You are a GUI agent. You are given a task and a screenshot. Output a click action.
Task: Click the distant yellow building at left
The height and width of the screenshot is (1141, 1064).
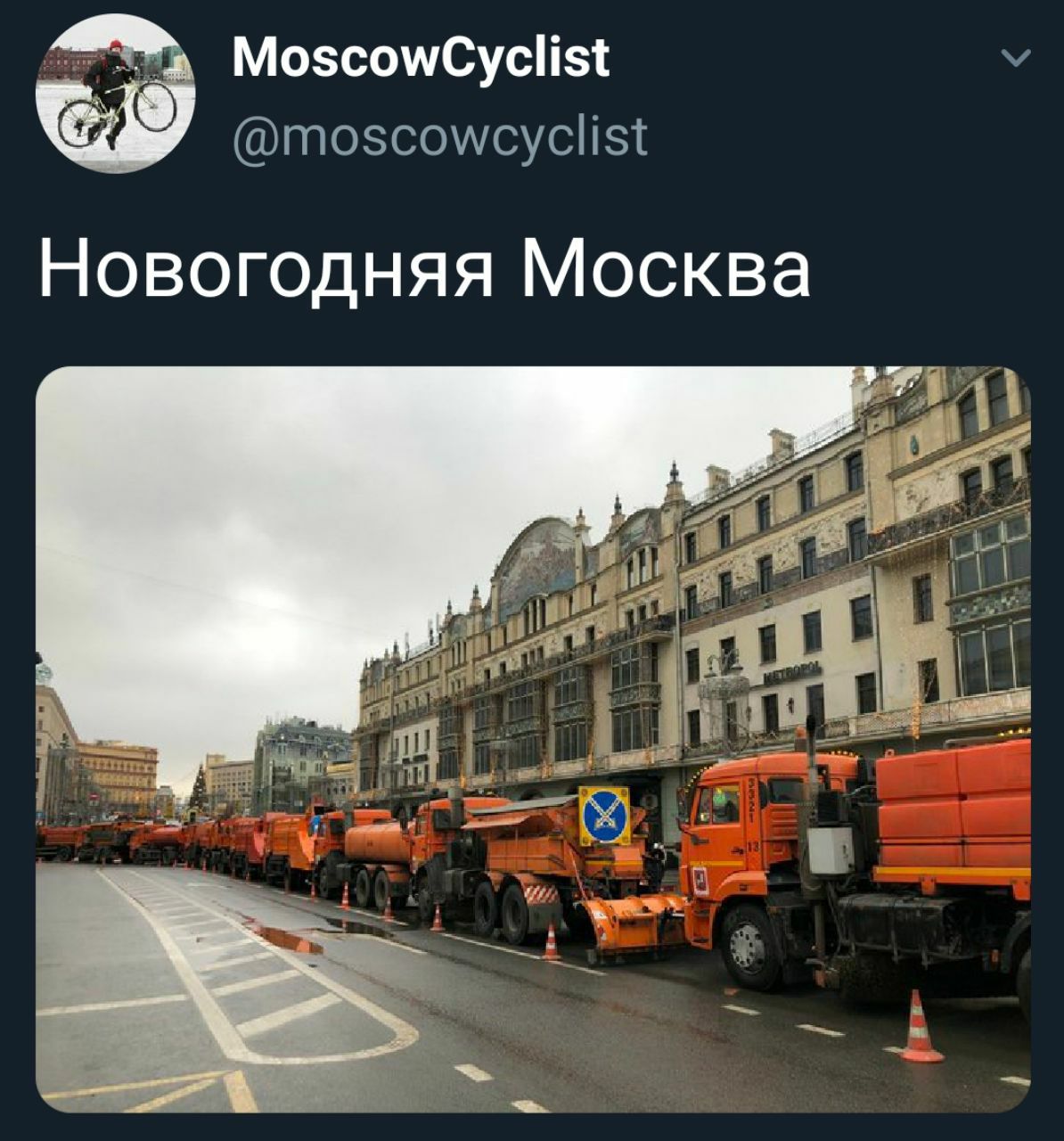[x=118, y=776]
